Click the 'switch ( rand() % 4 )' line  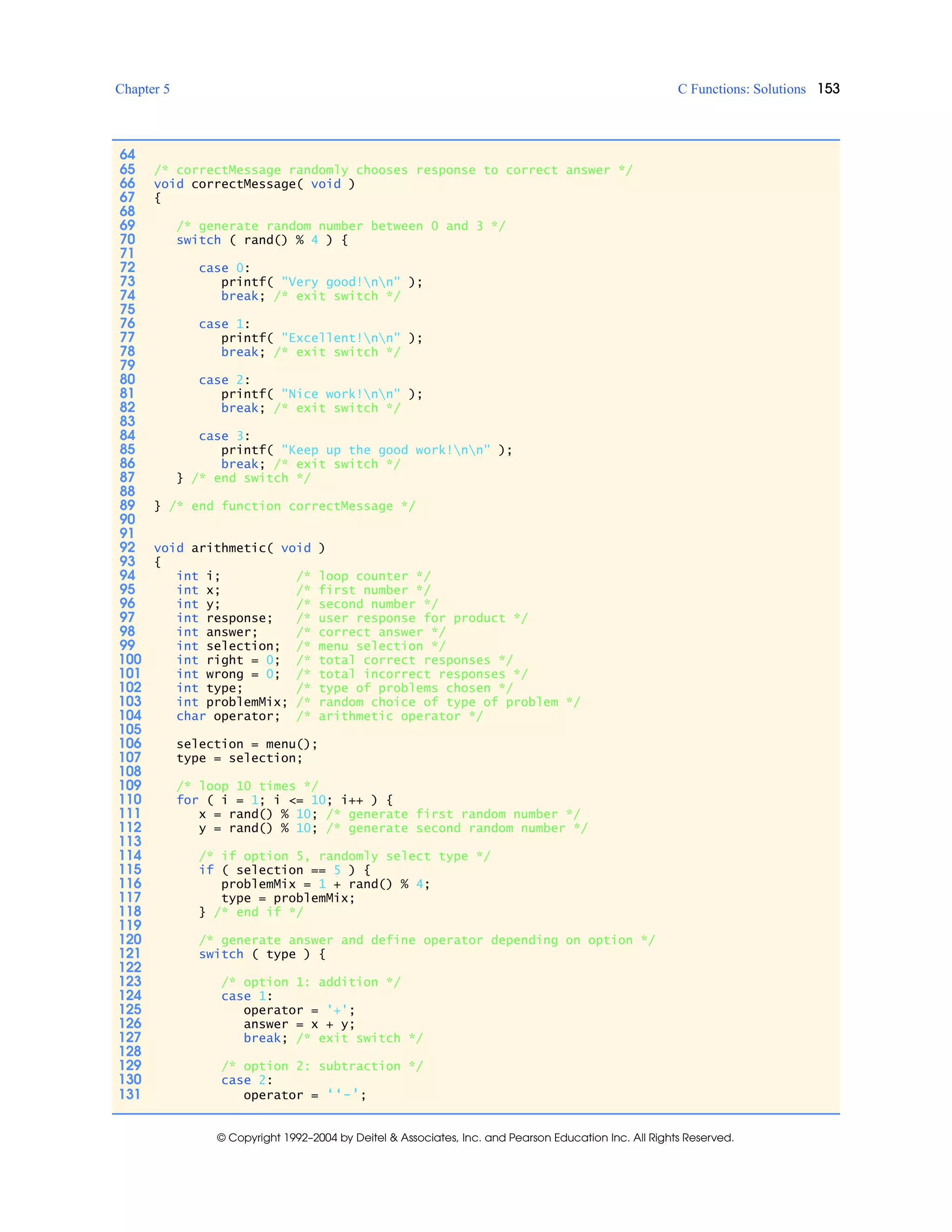(x=262, y=240)
